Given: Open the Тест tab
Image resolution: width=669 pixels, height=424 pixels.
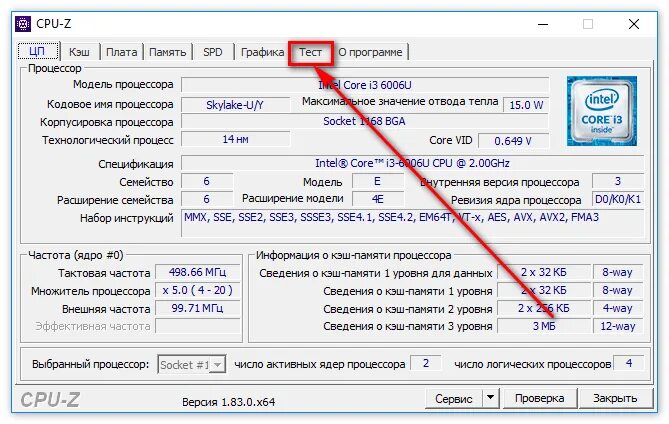Looking at the screenshot, I should tap(310, 52).
